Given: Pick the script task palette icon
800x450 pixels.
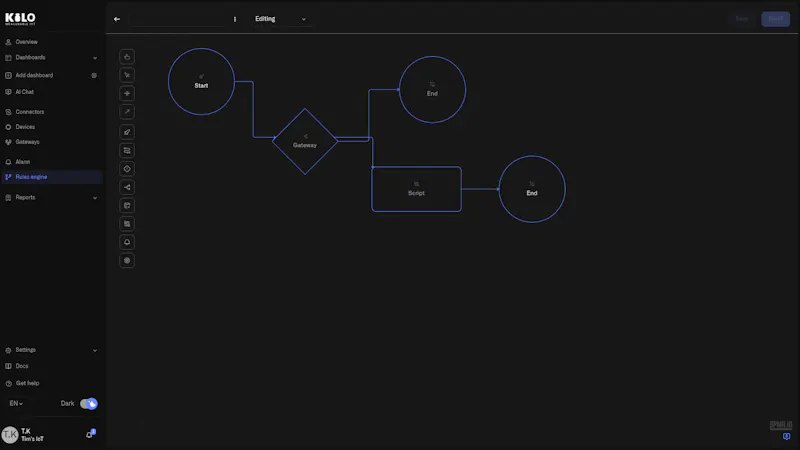Looking at the screenshot, I should pos(127,151).
